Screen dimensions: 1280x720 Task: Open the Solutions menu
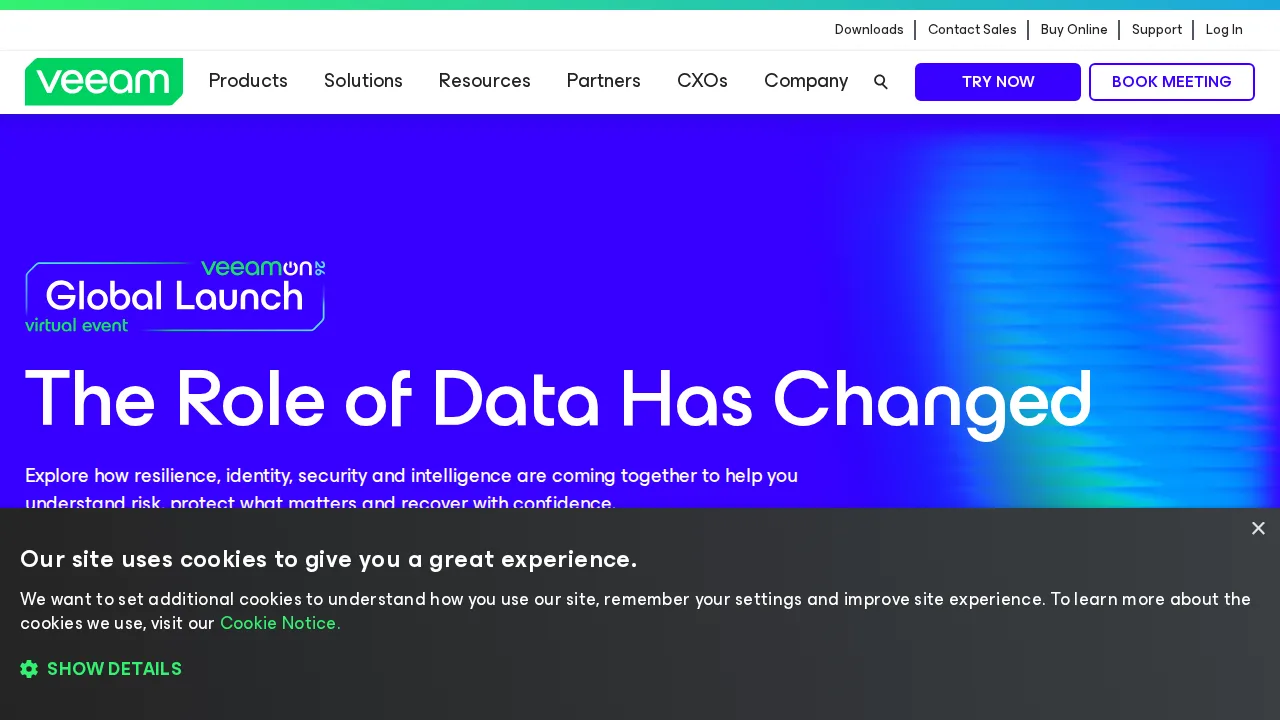(x=363, y=81)
